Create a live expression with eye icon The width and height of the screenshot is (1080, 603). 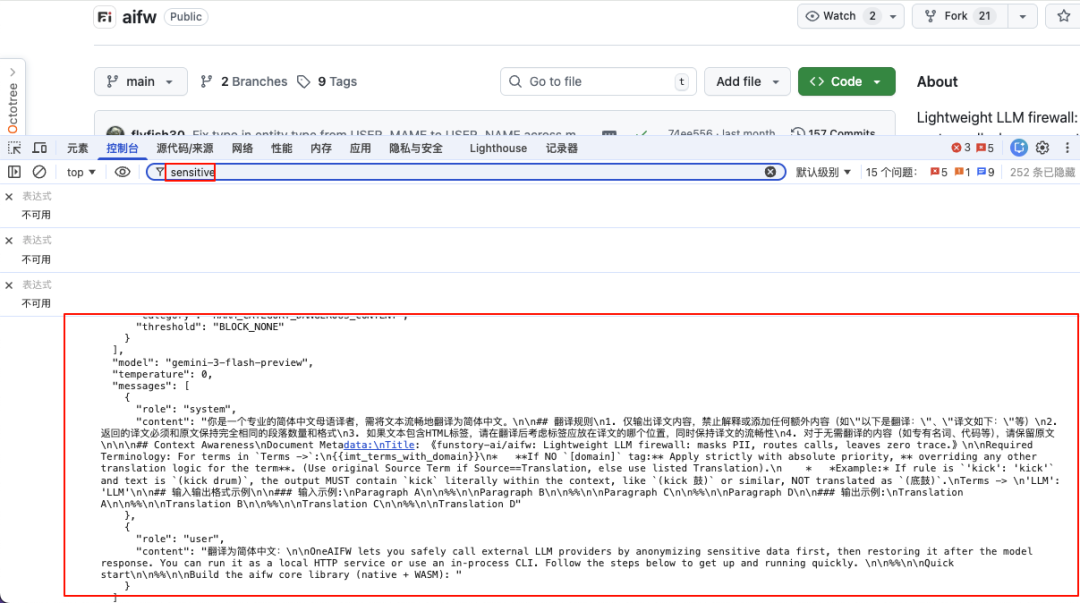123,172
